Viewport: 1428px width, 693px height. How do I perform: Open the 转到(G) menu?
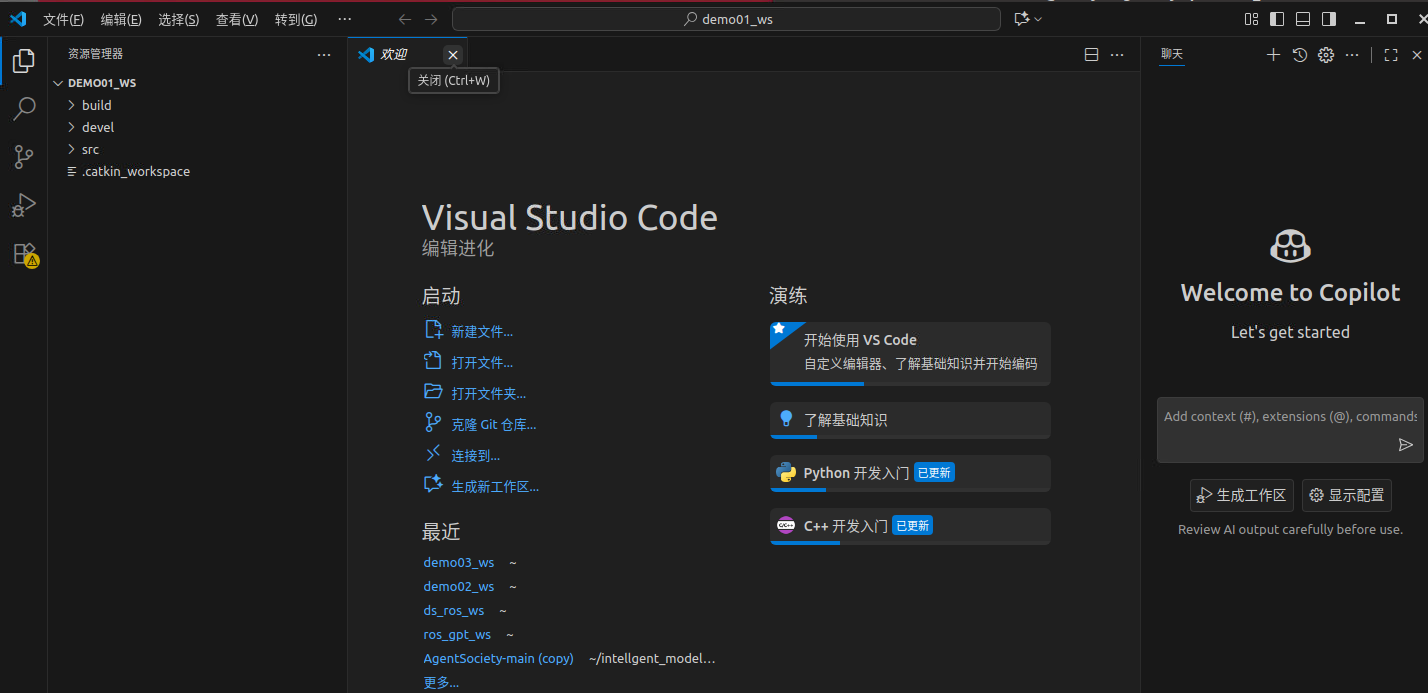pyautogui.click(x=296, y=19)
